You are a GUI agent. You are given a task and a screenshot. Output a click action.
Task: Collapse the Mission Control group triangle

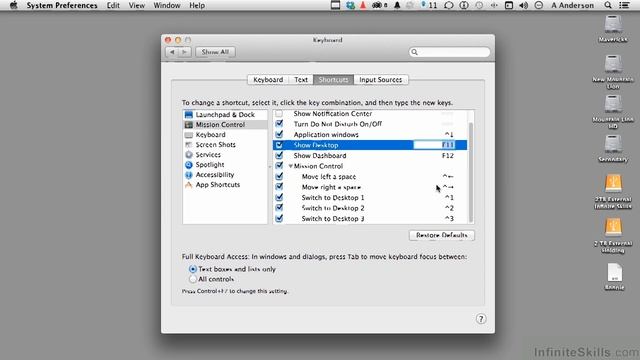point(291,166)
